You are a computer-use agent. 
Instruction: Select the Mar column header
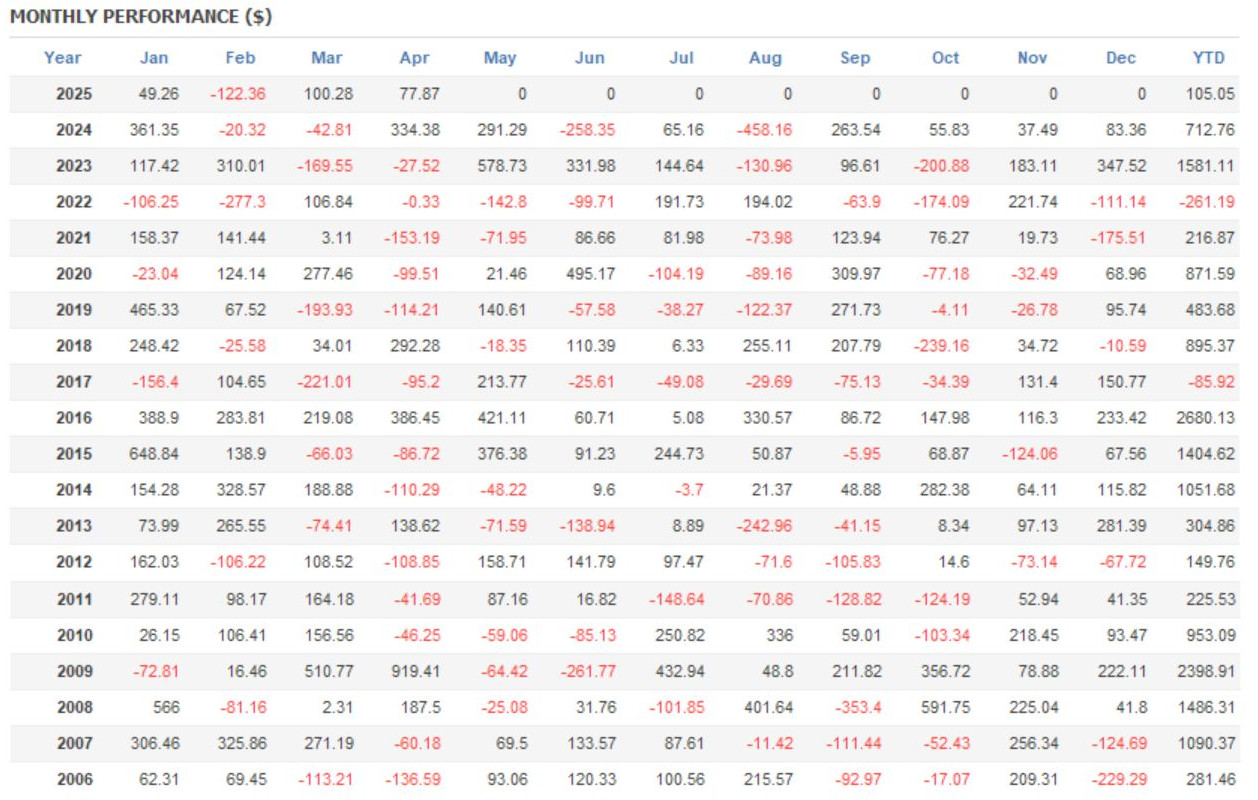point(327,58)
